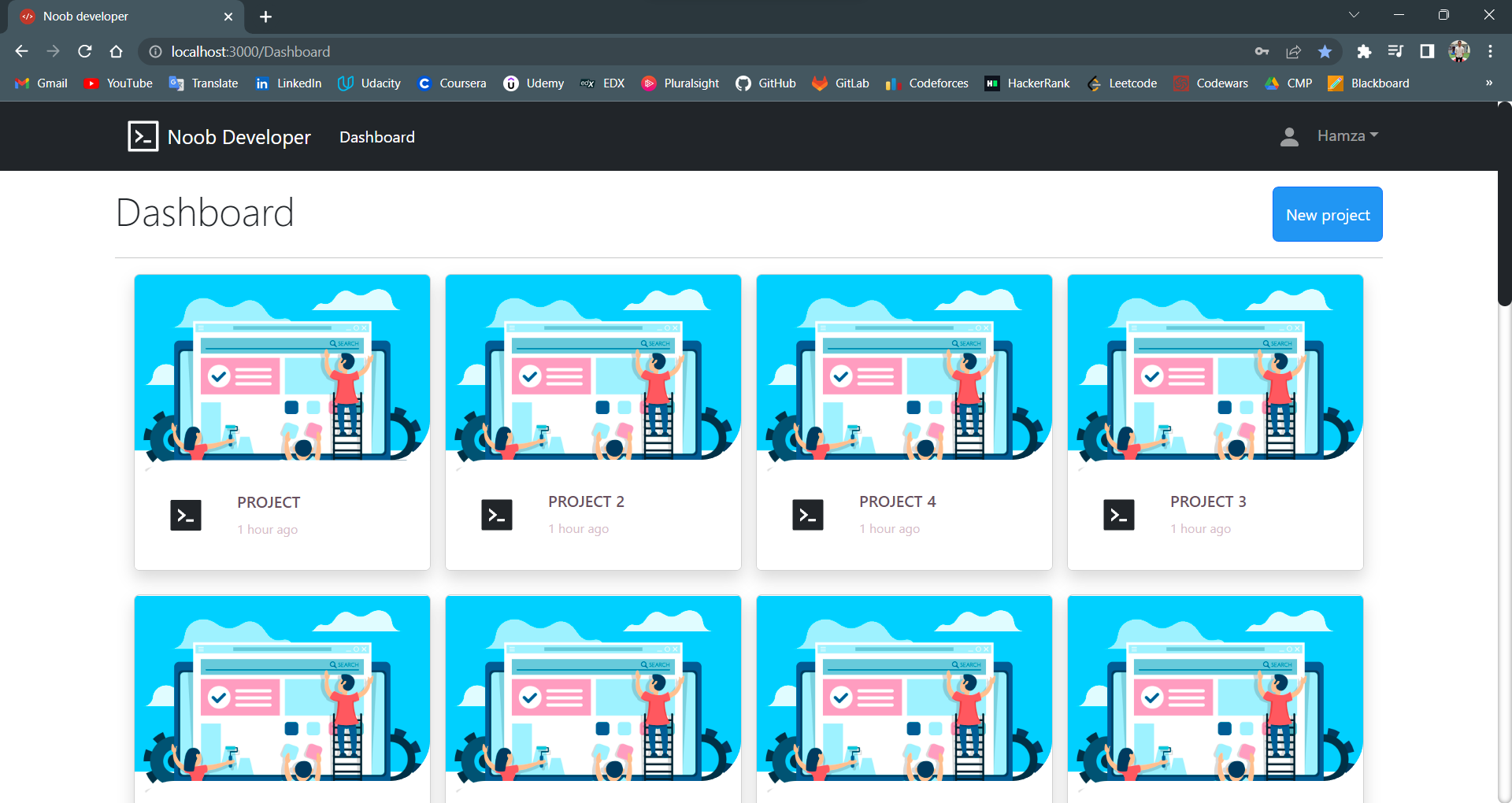Image resolution: width=1512 pixels, height=803 pixels.
Task: Click the terminal icon on PROJECT card
Action: click(x=186, y=516)
